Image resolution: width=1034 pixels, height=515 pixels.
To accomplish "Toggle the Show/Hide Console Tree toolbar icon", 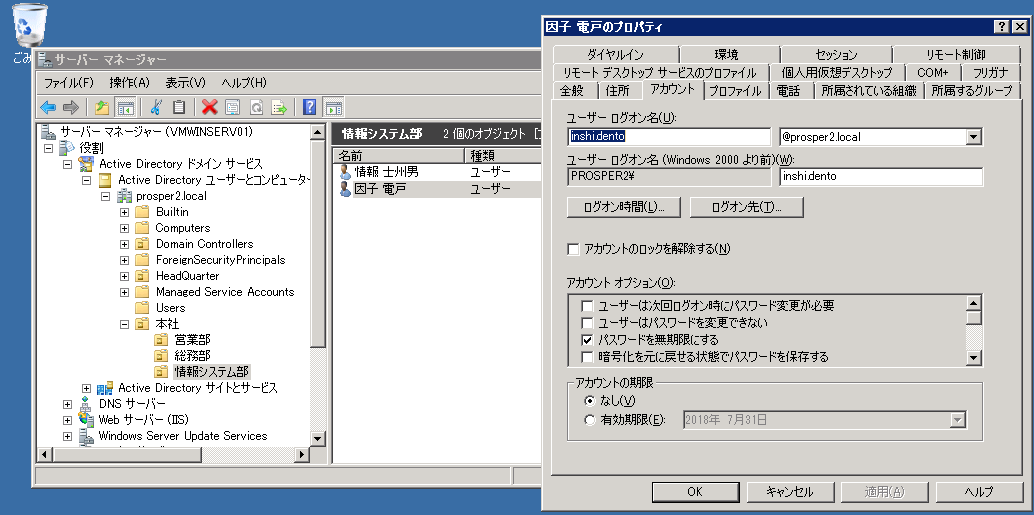I will [124, 107].
